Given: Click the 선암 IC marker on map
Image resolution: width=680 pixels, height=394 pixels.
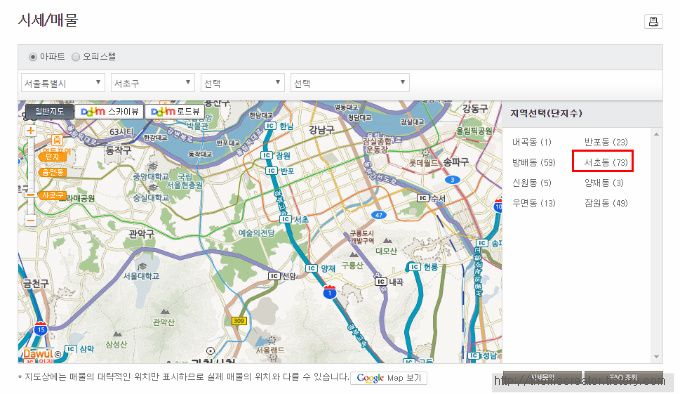Looking at the screenshot, I should (282, 276).
